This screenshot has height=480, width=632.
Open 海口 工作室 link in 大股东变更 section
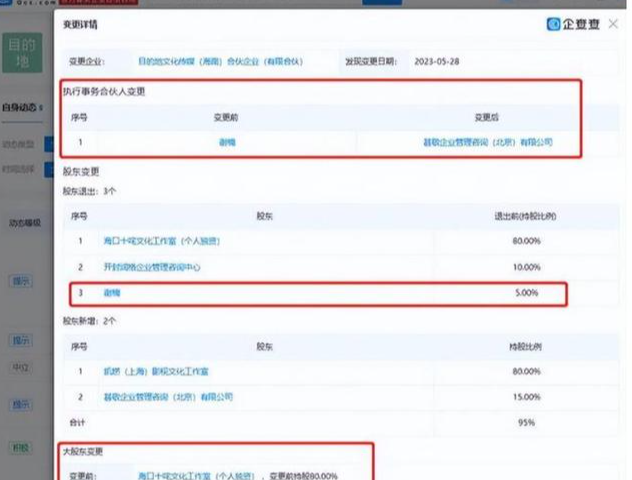coord(196,476)
